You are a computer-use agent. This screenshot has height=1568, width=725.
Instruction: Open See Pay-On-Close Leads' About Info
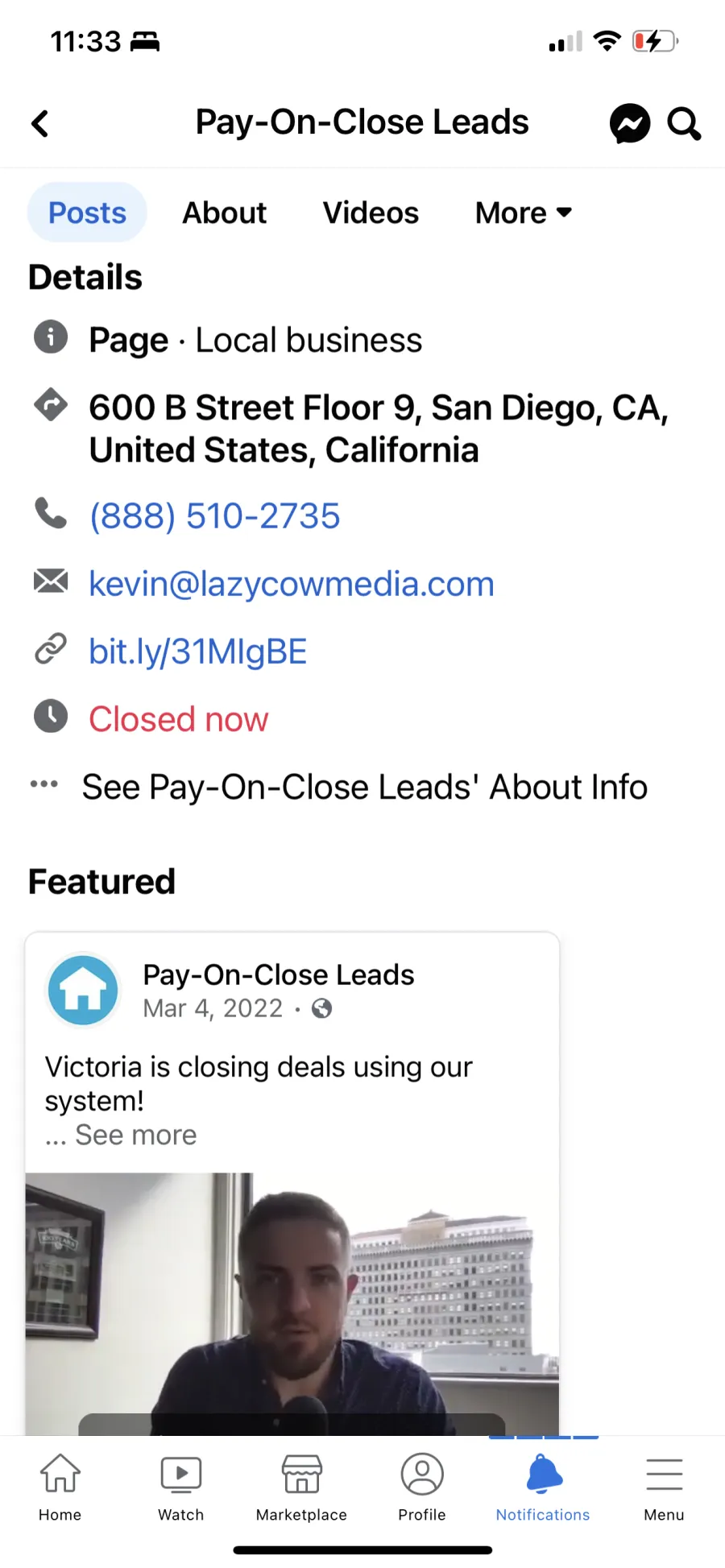tap(364, 787)
